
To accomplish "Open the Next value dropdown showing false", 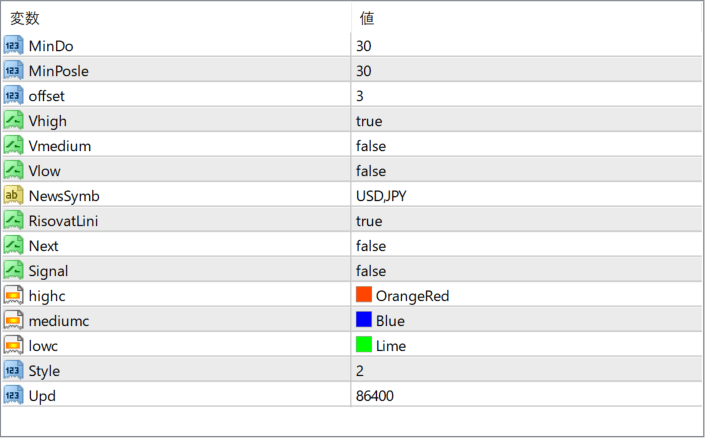I will [x=526, y=246].
